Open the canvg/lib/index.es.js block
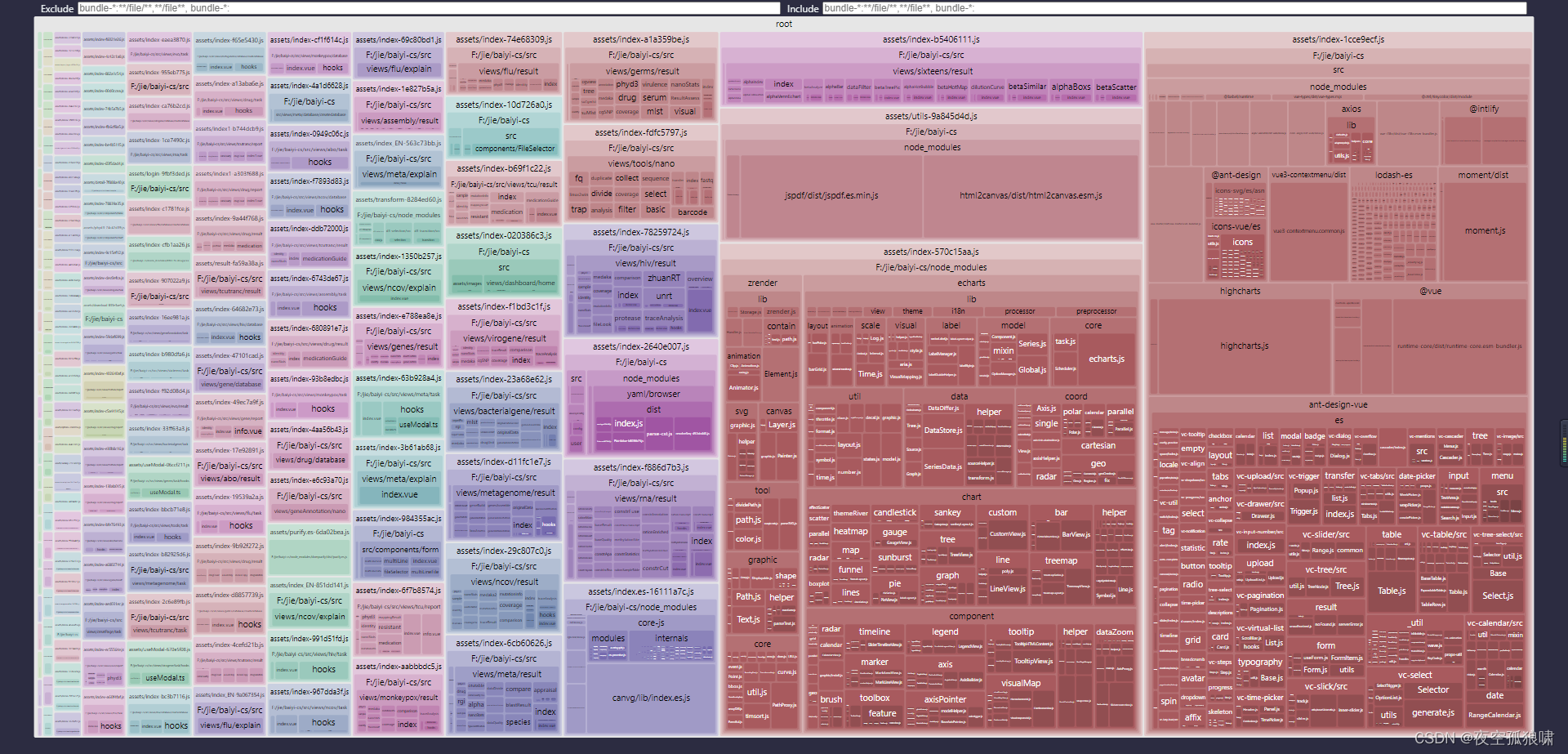 pos(651,698)
